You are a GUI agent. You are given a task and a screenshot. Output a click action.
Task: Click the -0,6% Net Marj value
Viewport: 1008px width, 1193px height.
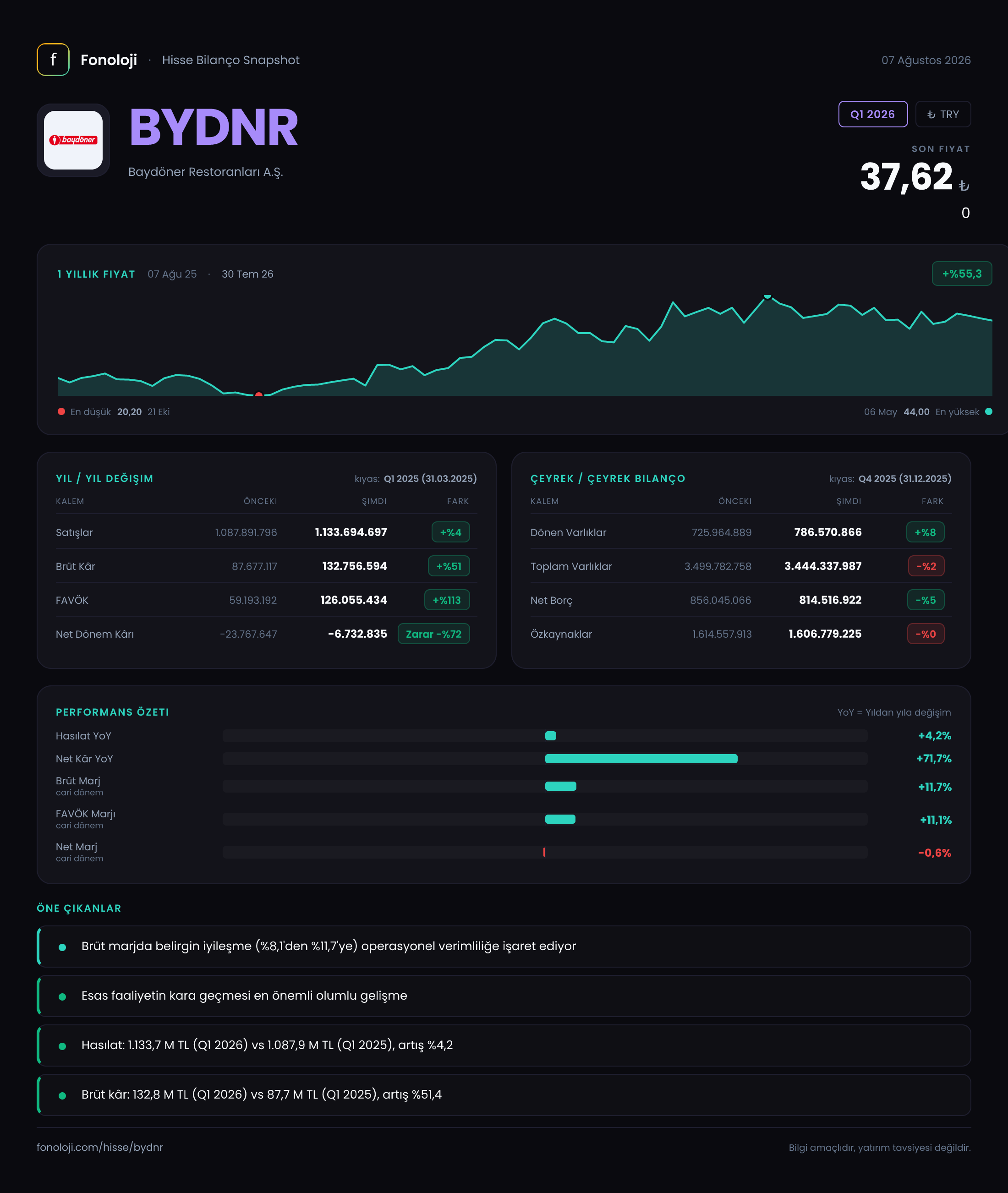(x=934, y=853)
